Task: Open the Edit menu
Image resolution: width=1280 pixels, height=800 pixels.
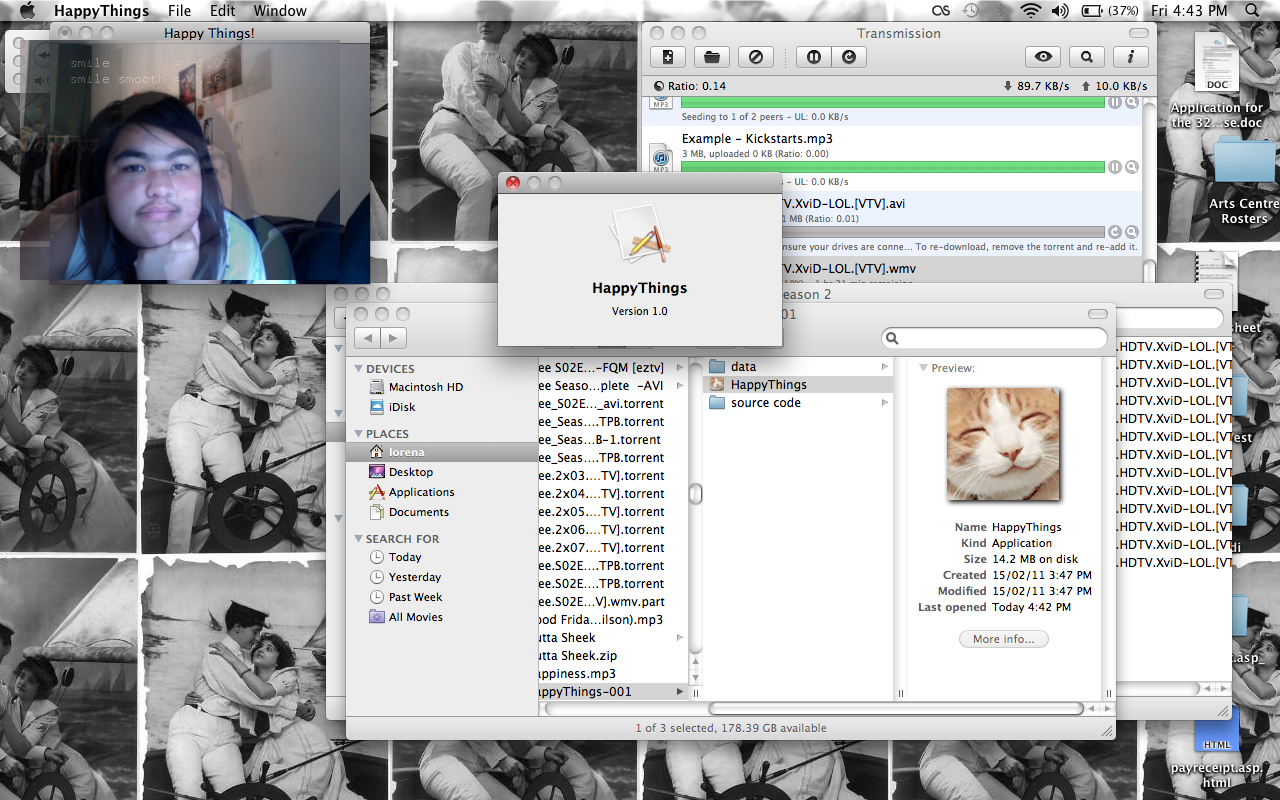Action: tap(223, 11)
